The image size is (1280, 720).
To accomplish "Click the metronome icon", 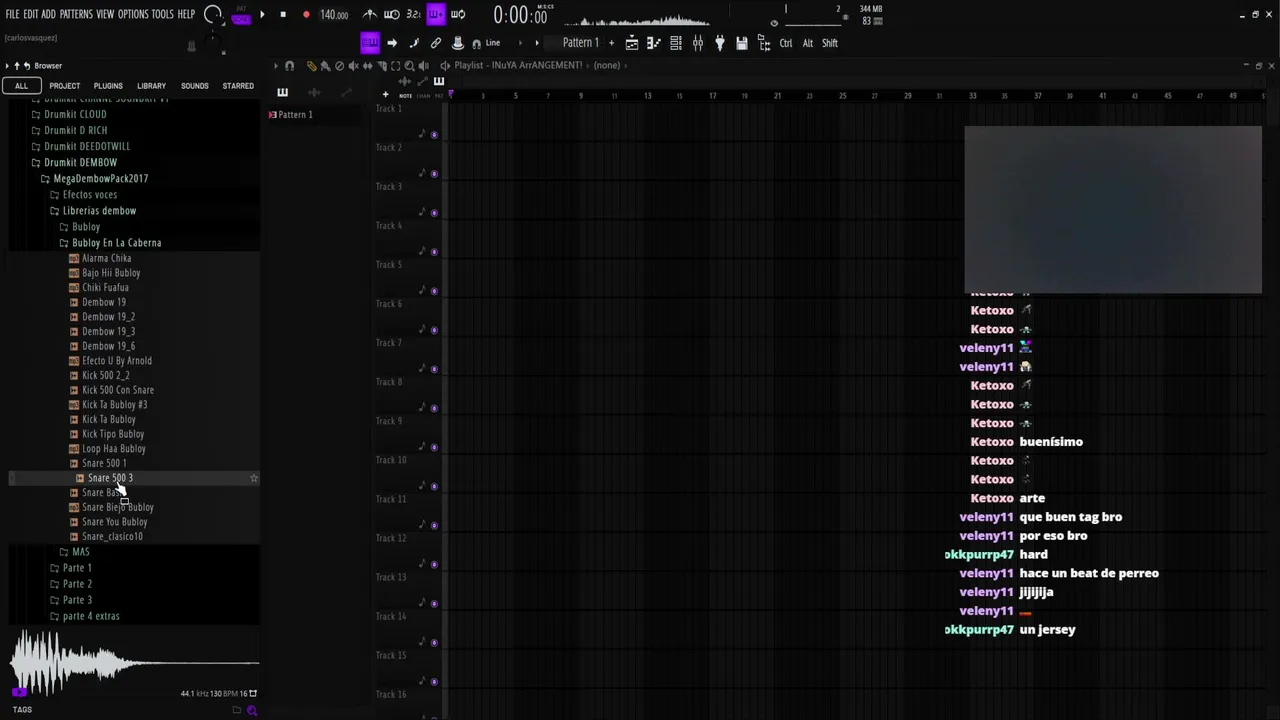I will click(x=370, y=14).
